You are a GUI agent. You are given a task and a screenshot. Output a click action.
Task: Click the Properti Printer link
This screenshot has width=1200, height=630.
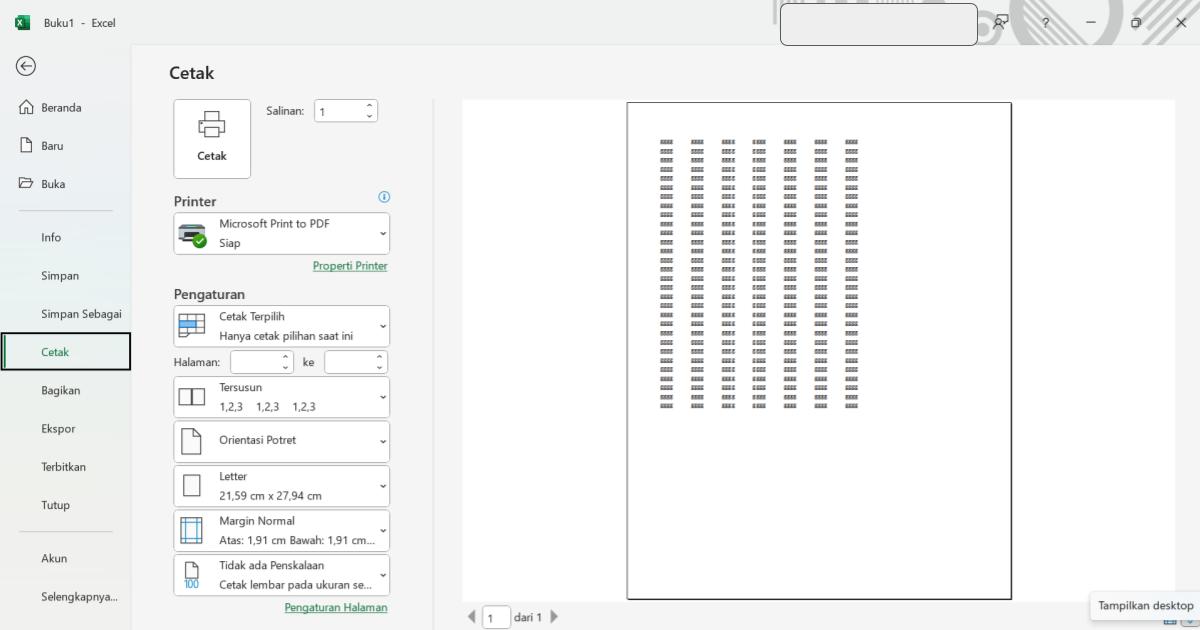[x=350, y=266]
